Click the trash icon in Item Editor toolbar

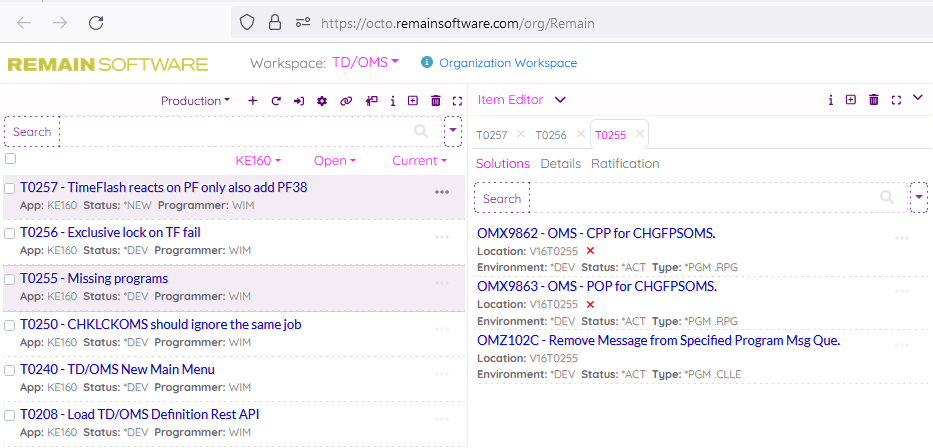[x=873, y=100]
